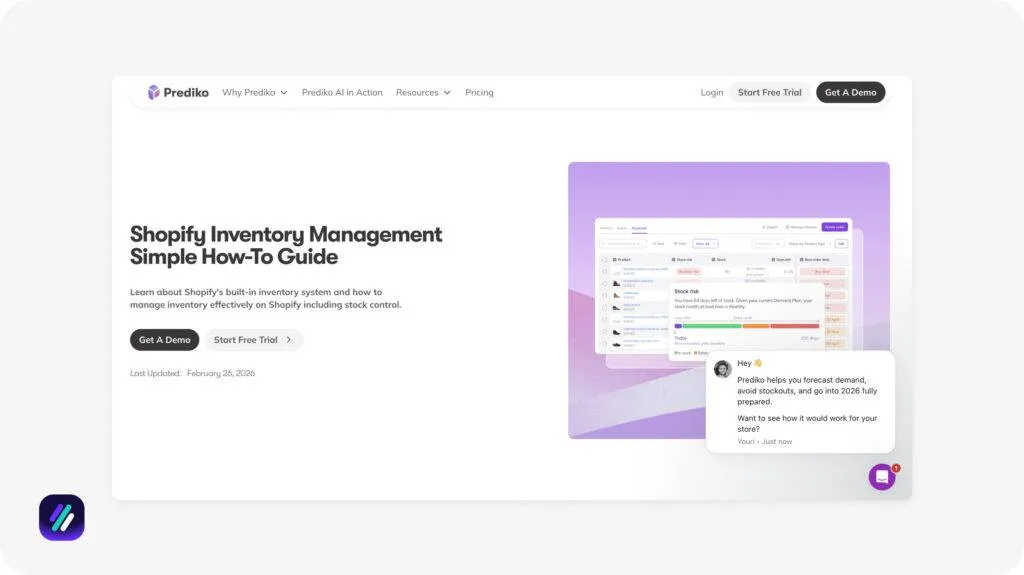Go to the Pricing page
Image resolution: width=1024 pixels, height=575 pixels.
tap(479, 92)
